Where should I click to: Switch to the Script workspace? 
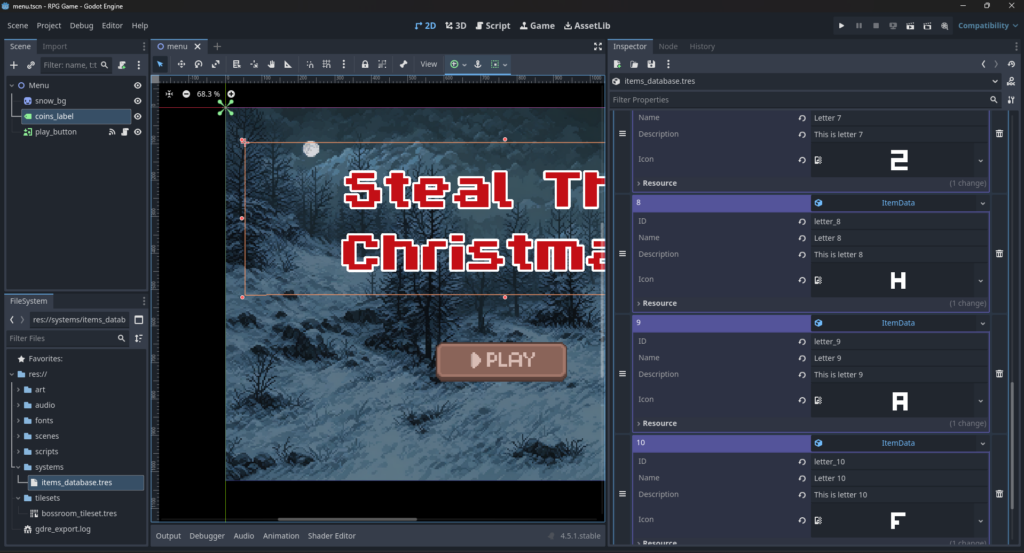[492, 25]
